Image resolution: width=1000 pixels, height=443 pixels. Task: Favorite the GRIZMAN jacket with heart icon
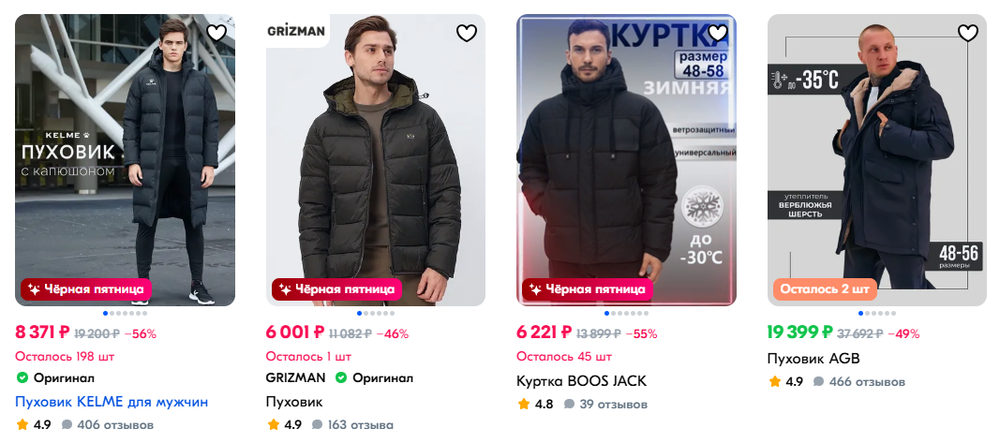[467, 33]
